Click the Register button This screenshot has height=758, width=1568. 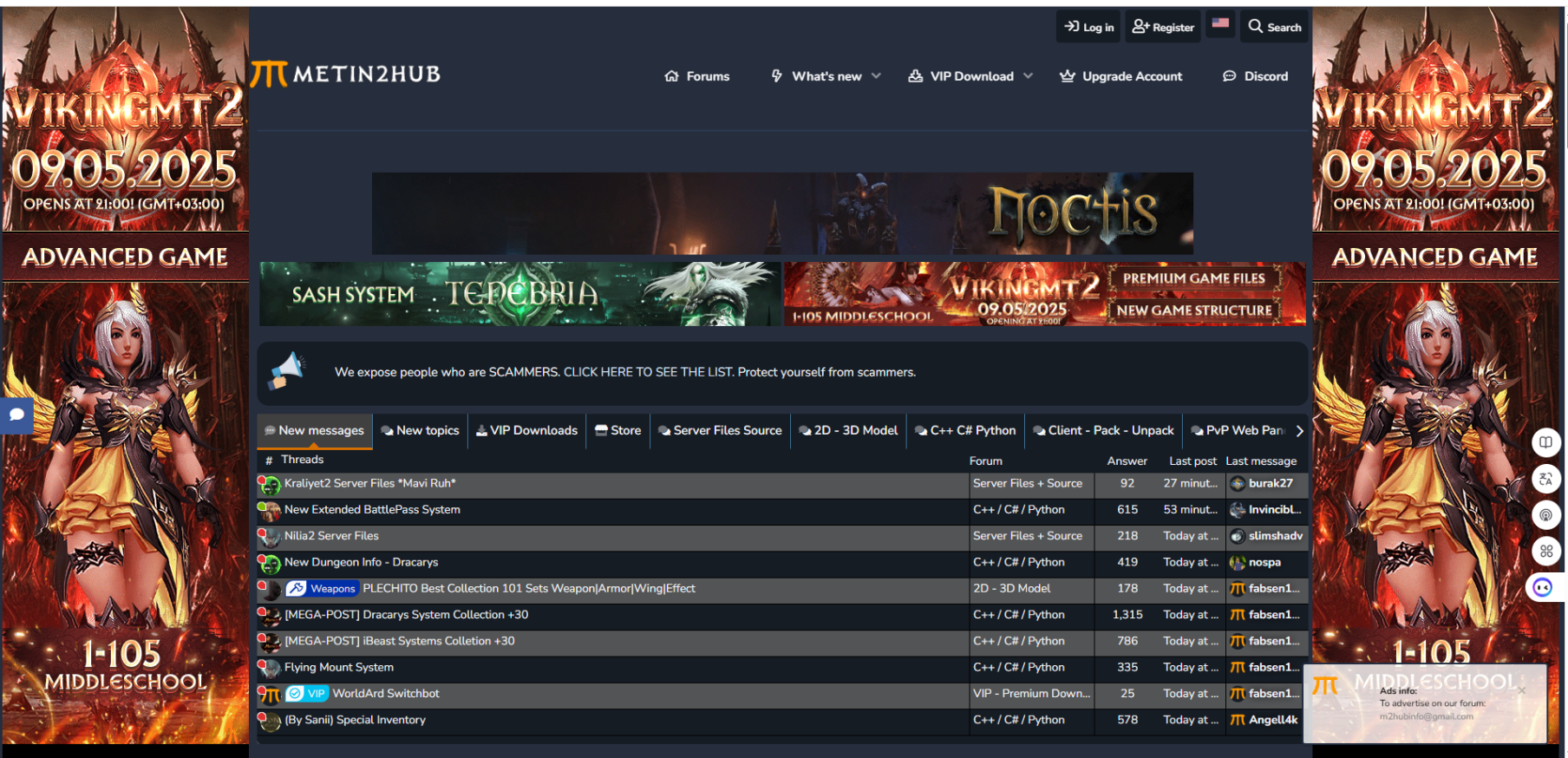coord(1163,27)
